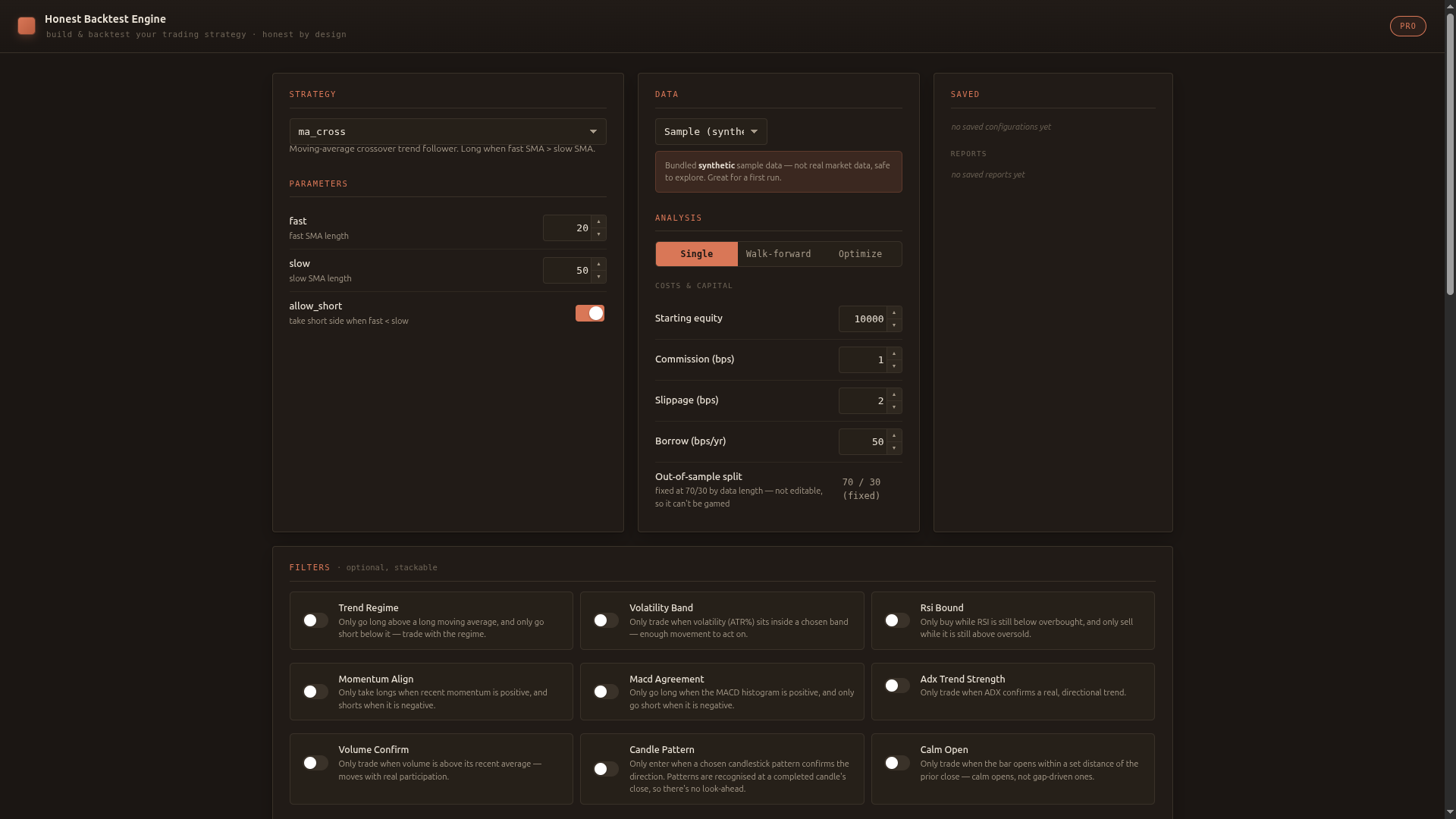Decrease the slow SMA length
The width and height of the screenshot is (1456, 819).
pyautogui.click(x=598, y=277)
